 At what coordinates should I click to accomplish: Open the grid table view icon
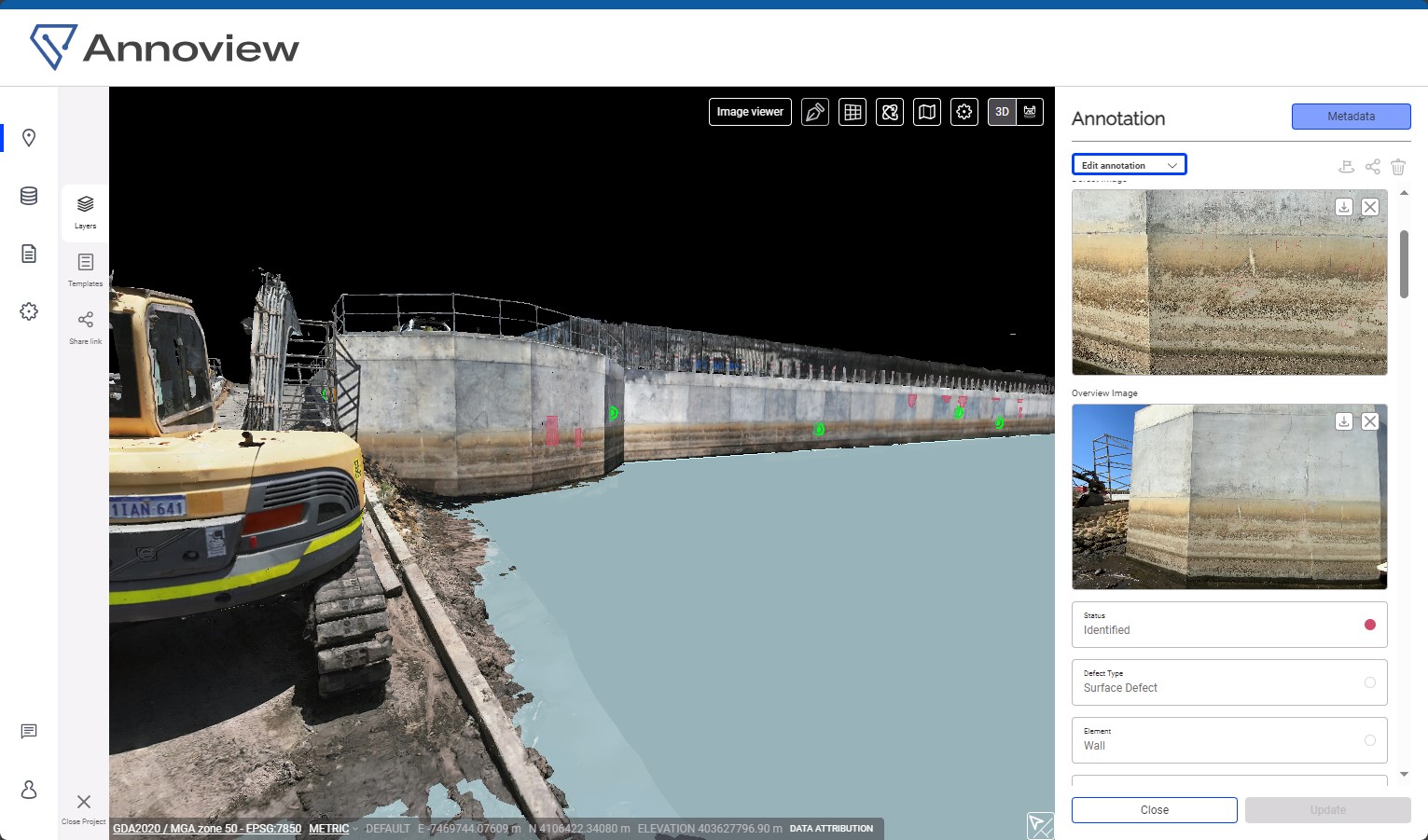pyautogui.click(x=853, y=112)
